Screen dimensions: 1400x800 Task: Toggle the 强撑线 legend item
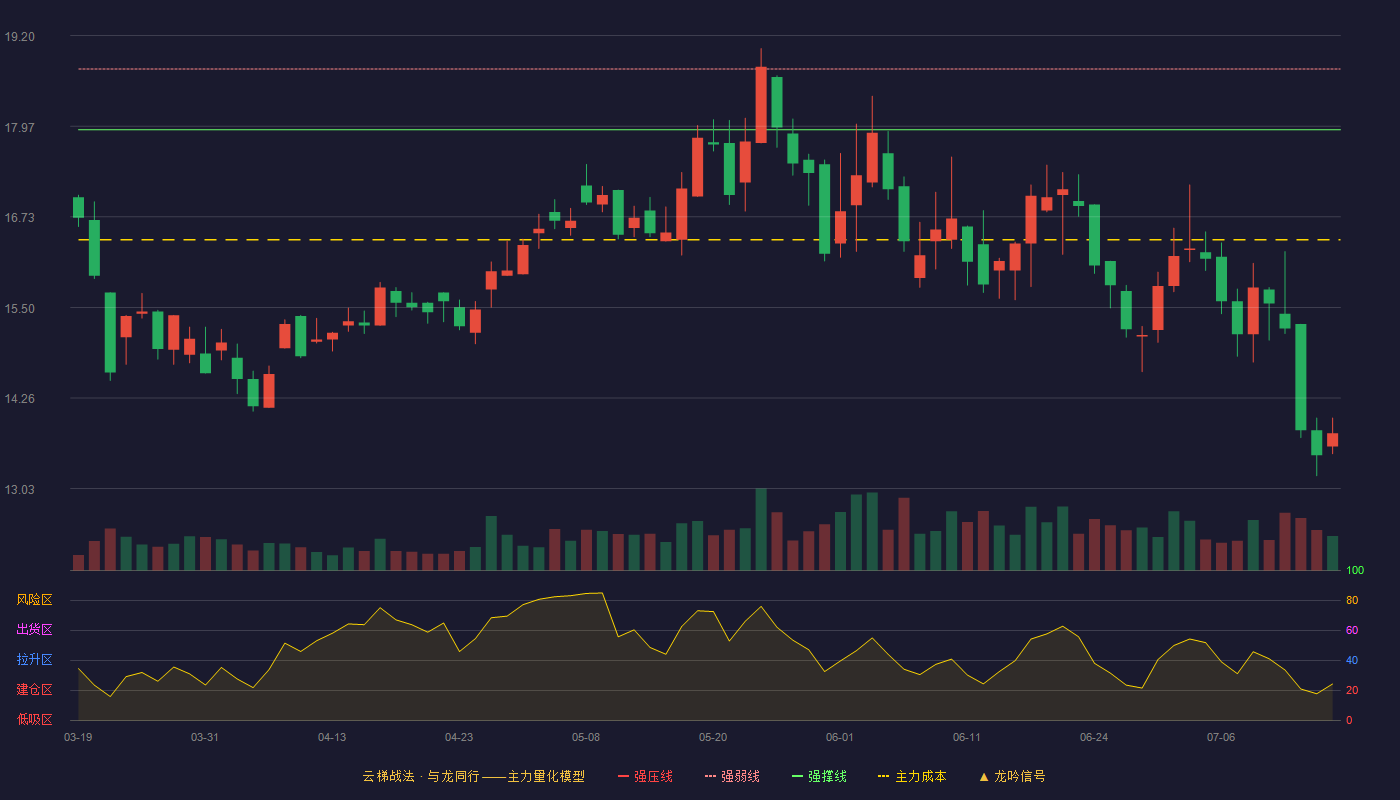819,776
